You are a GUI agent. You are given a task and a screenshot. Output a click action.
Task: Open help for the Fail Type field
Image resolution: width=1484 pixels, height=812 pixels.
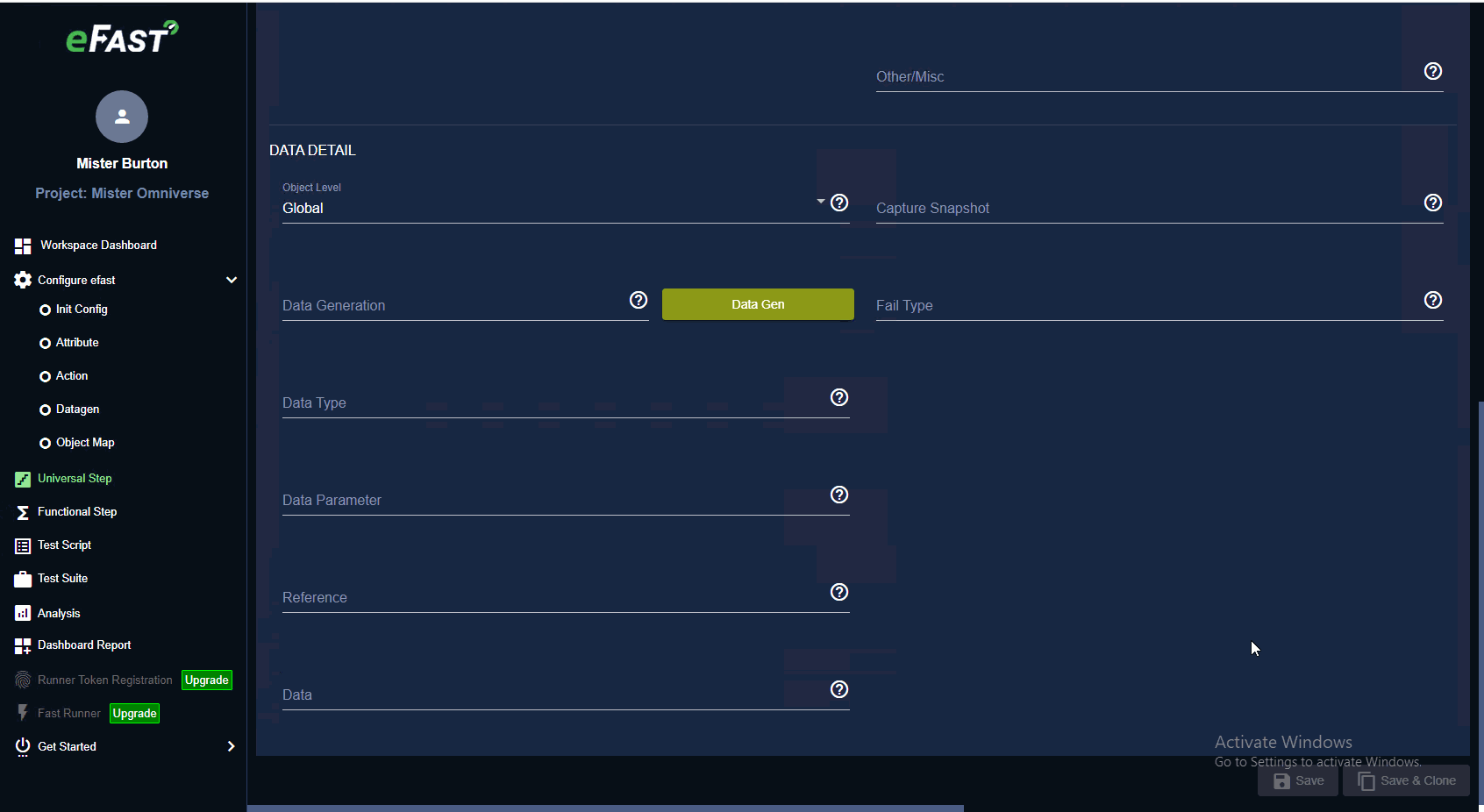(1433, 300)
